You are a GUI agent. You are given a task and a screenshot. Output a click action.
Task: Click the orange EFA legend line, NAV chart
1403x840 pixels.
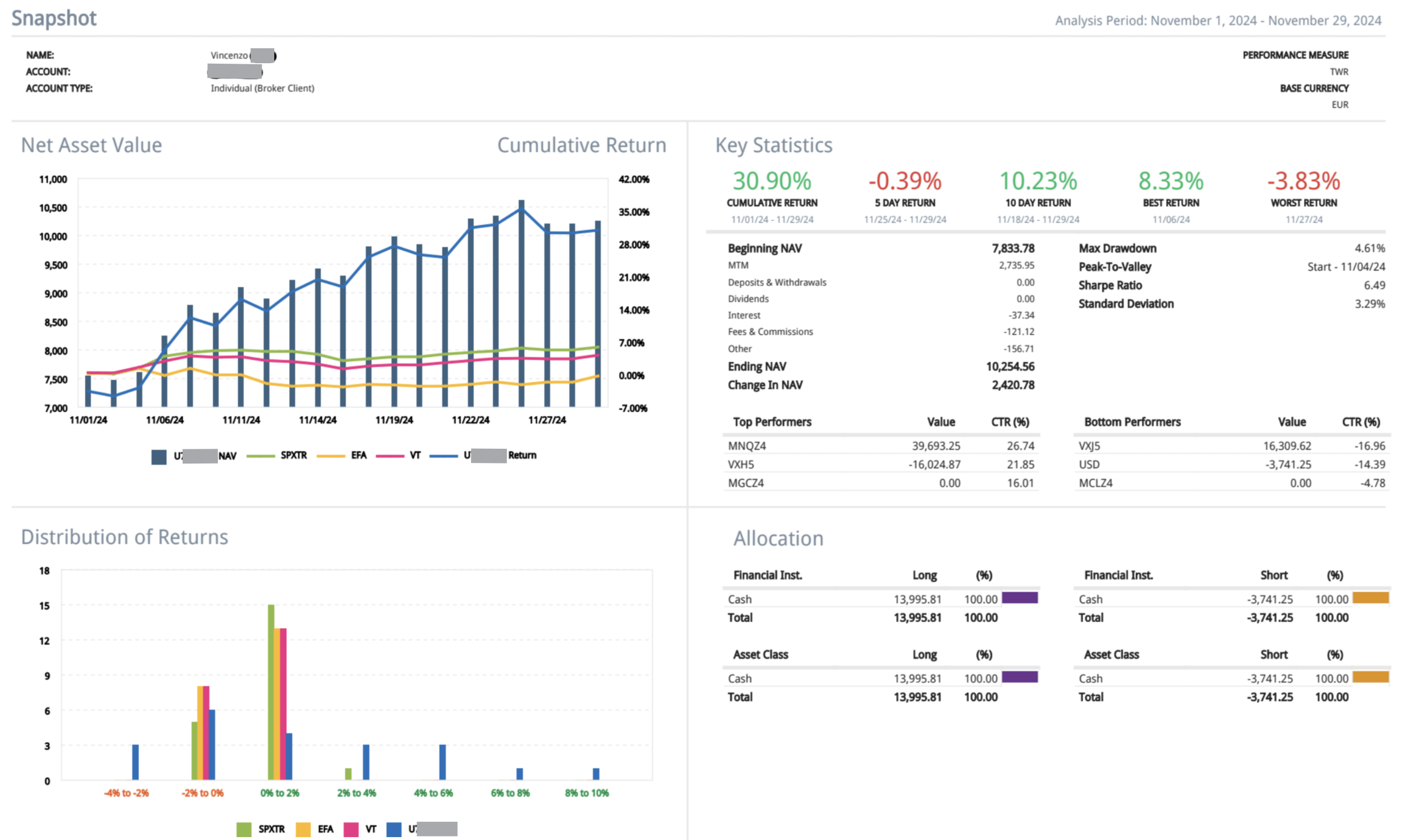click(331, 456)
